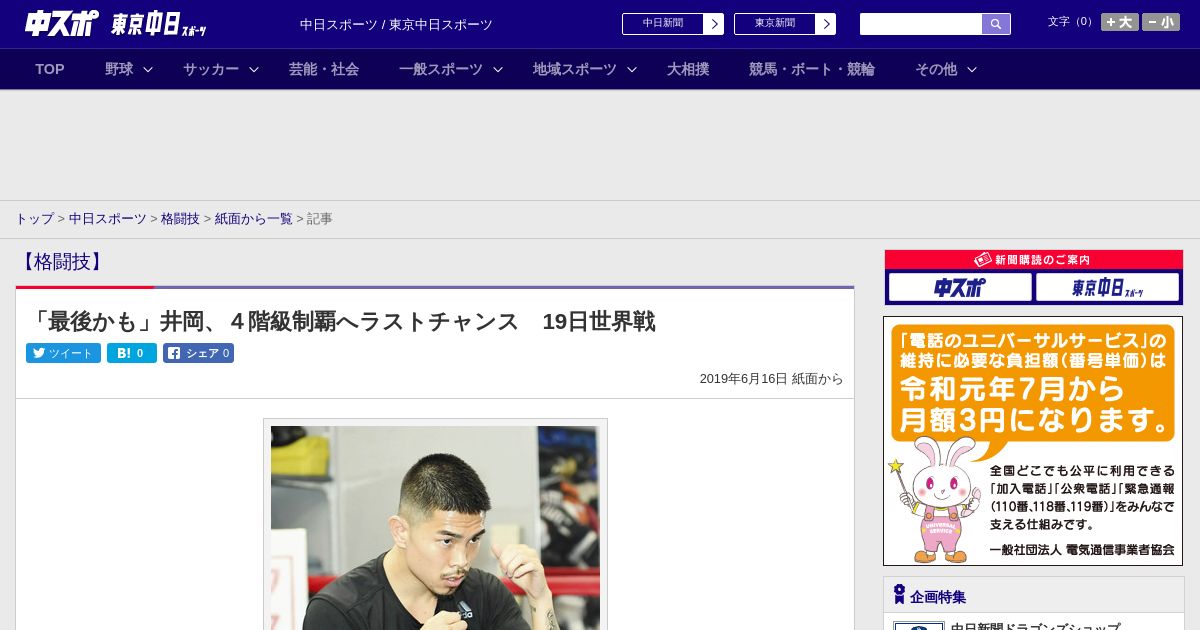
Task: Click the 文字（0）text size label
Action: click(x=1072, y=22)
